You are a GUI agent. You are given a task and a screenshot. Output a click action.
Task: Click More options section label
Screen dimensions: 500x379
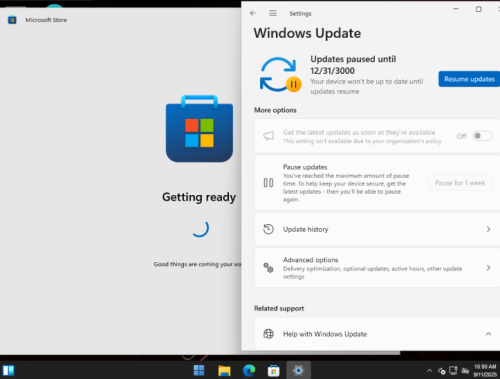[275, 110]
